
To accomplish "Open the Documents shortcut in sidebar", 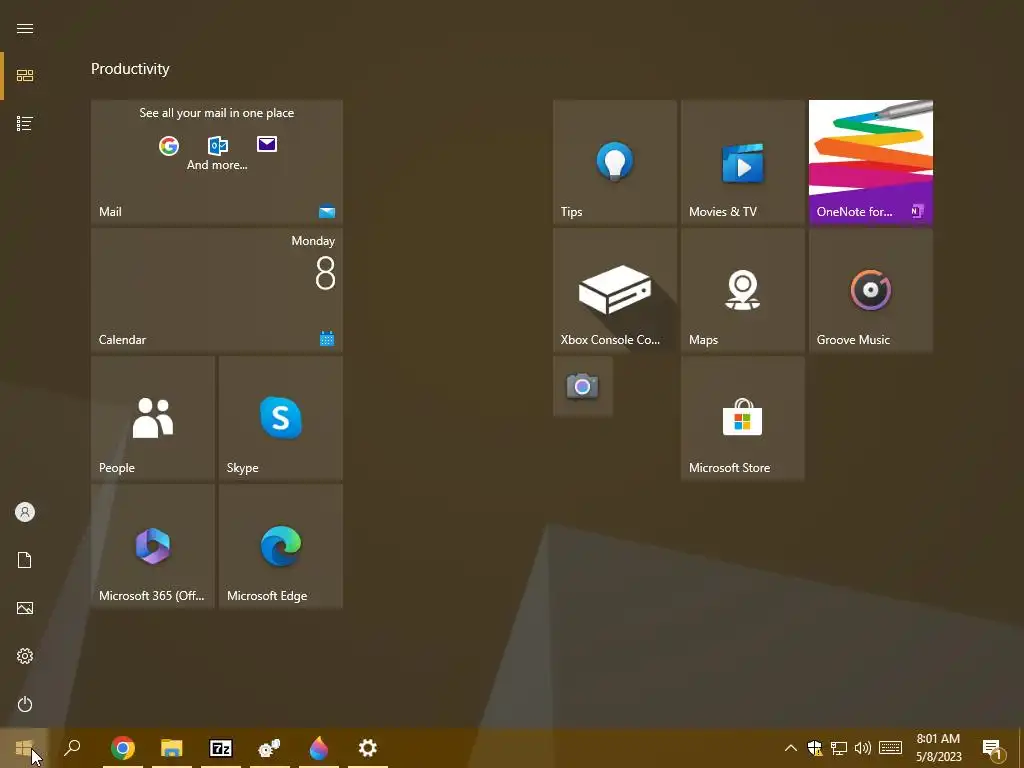I will [25, 560].
